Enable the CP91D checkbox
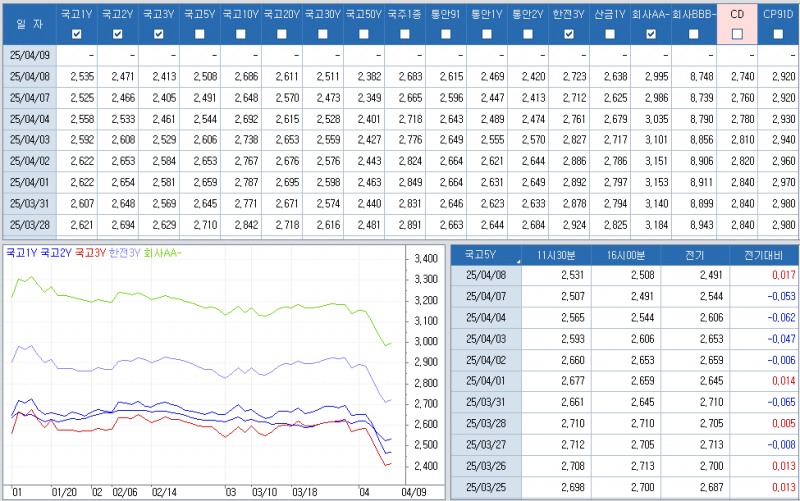 point(778,34)
